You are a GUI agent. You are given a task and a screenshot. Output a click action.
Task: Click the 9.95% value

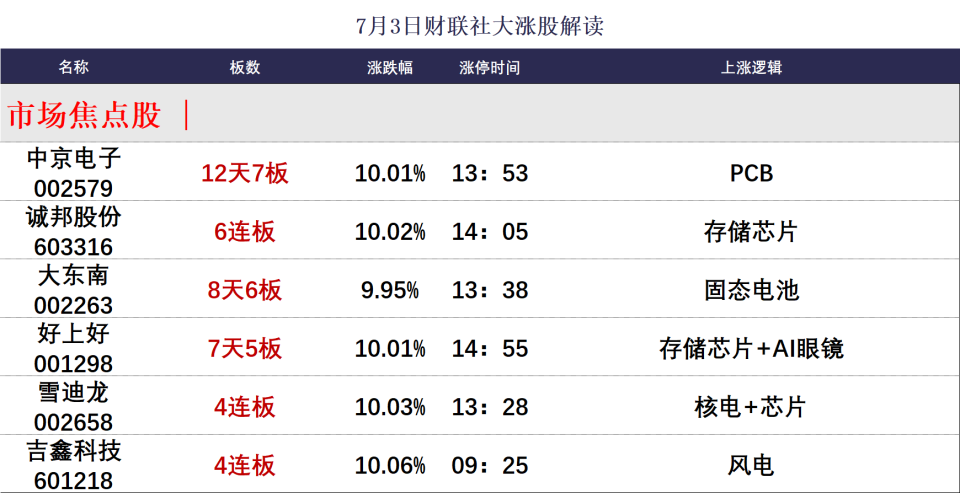click(390, 290)
